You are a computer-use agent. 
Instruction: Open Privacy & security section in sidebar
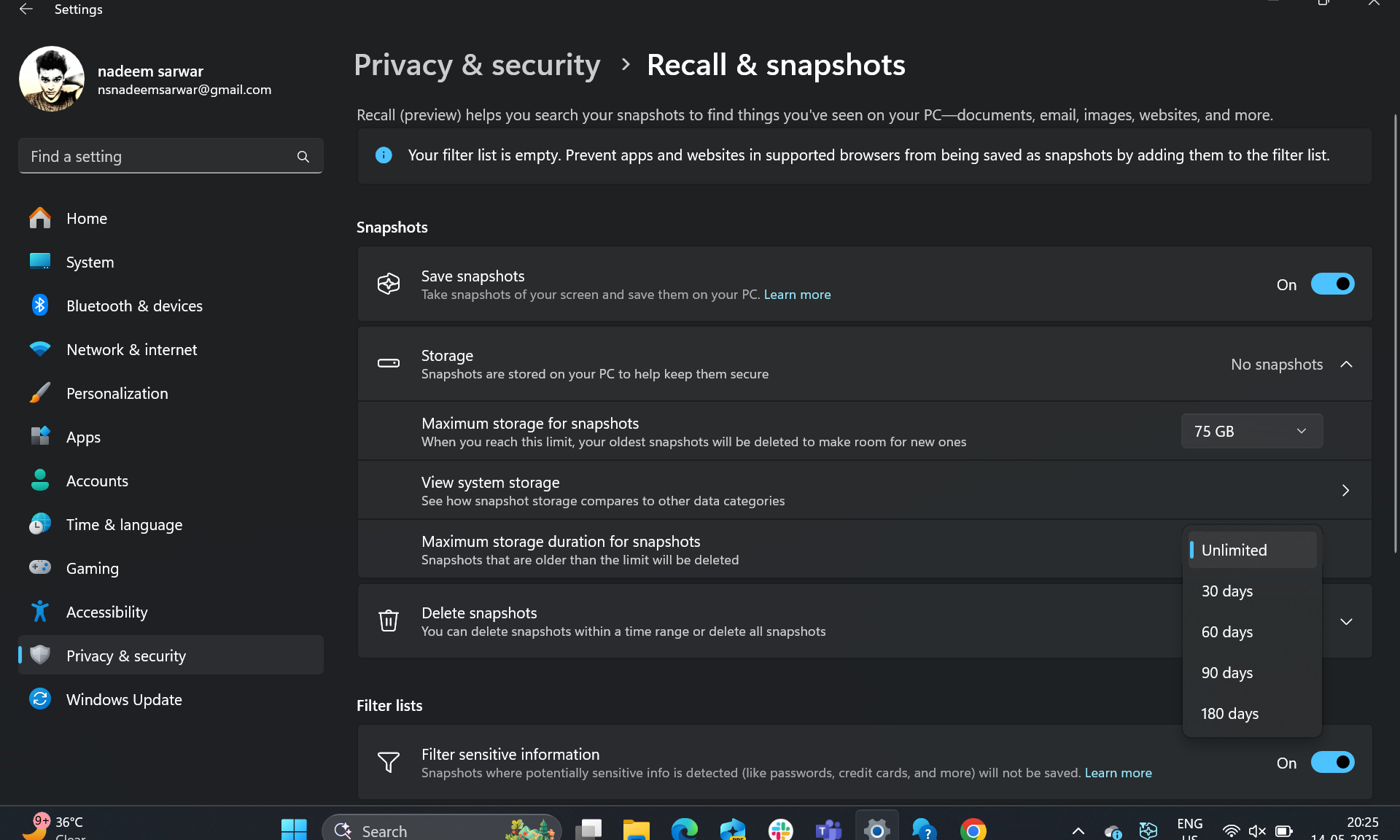pyautogui.click(x=126, y=655)
